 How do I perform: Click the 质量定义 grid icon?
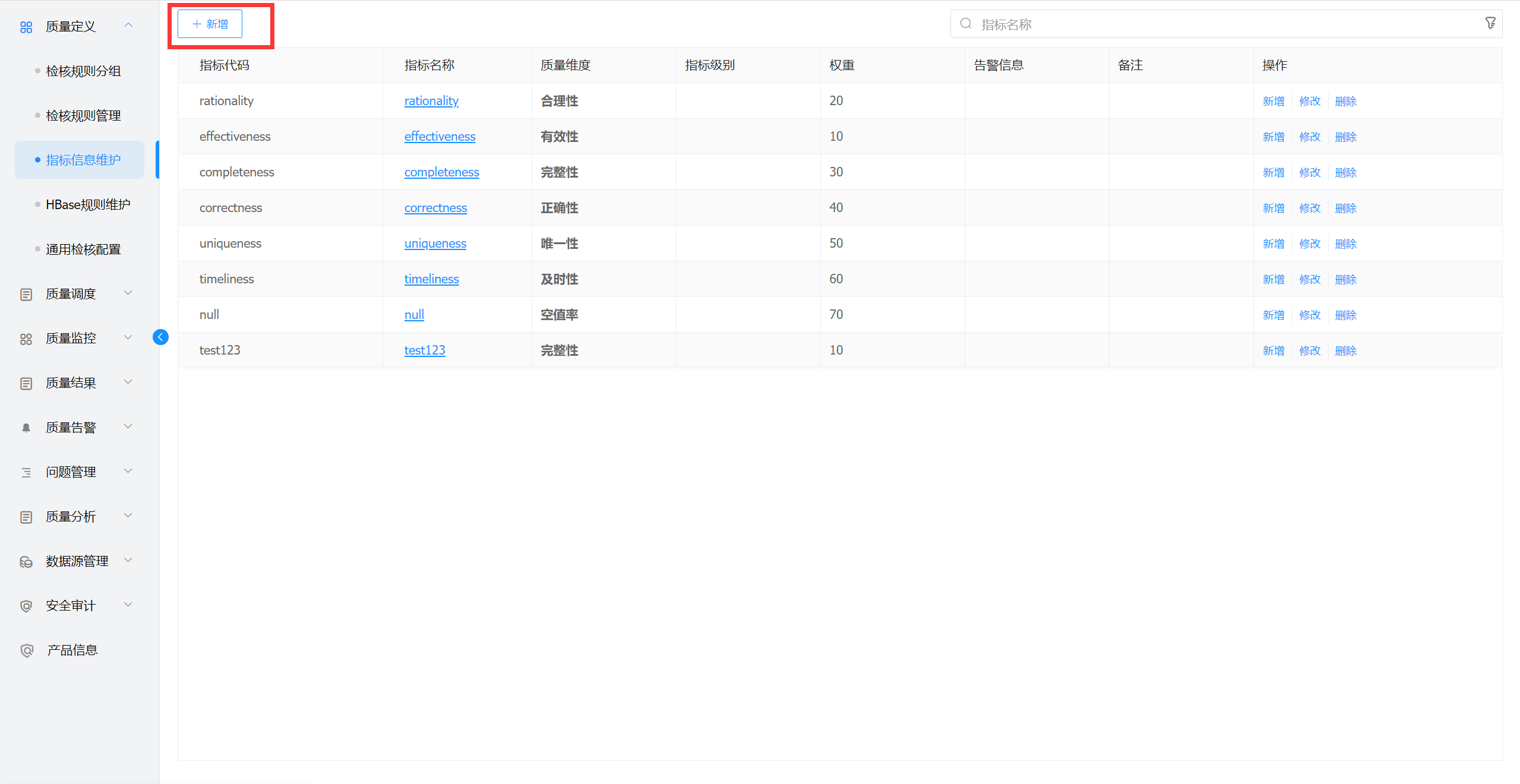(26, 27)
